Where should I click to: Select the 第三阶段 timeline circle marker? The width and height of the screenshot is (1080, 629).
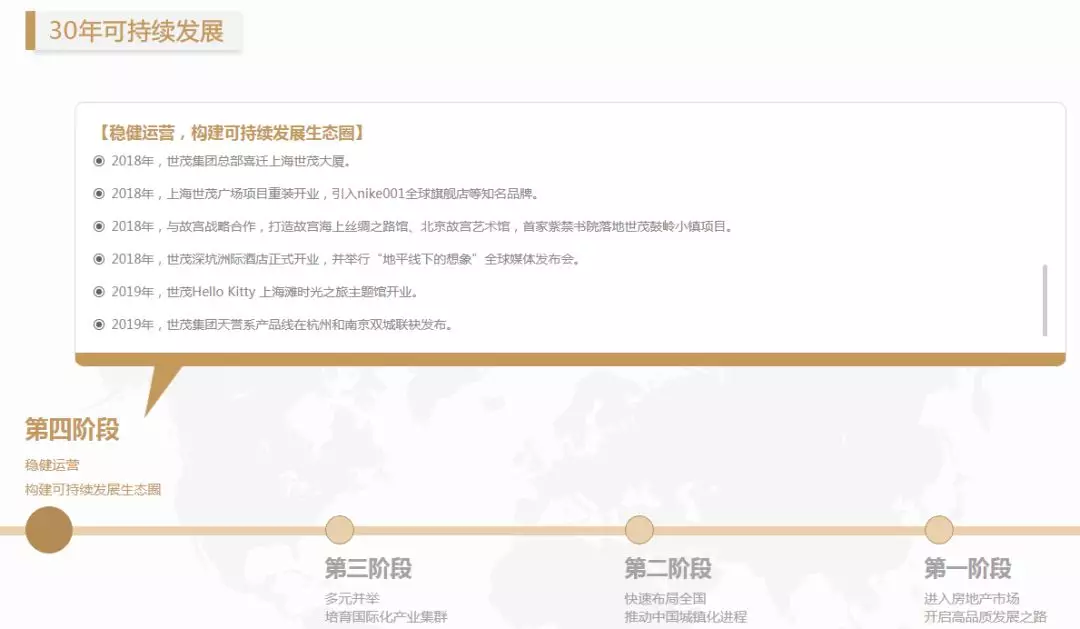pos(340,530)
